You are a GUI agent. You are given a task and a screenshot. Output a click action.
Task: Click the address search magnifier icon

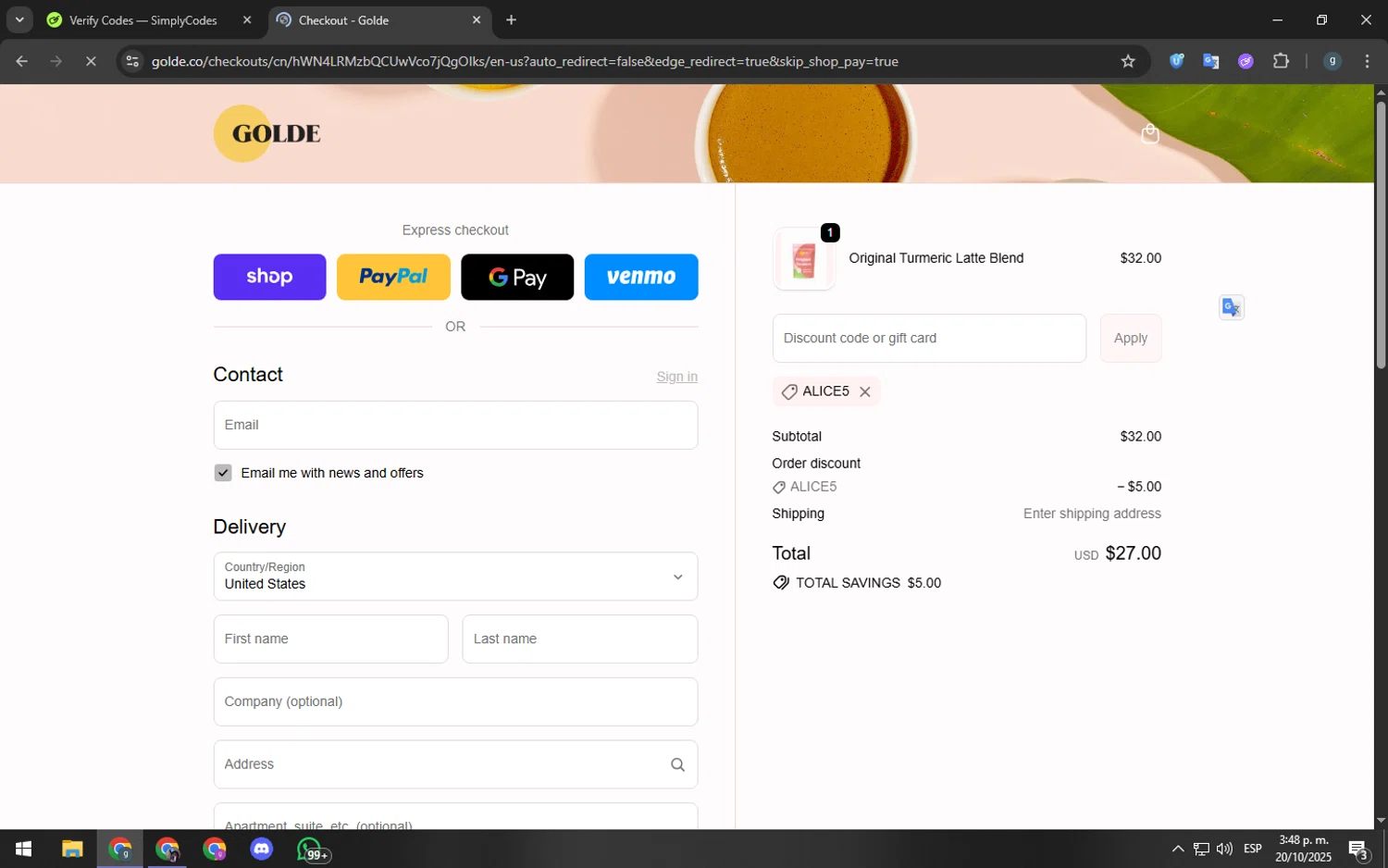(x=677, y=764)
